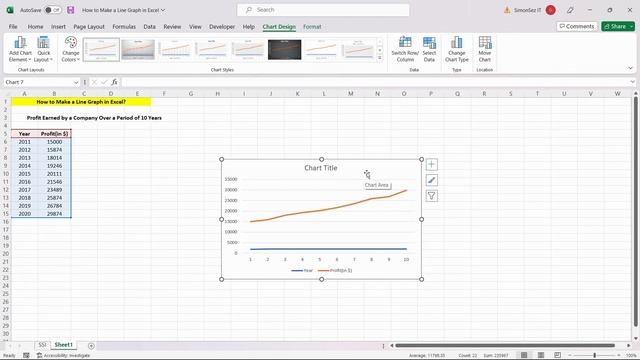Open the Help tab
Image resolution: width=640 pixels, height=360 pixels.
coord(249,27)
